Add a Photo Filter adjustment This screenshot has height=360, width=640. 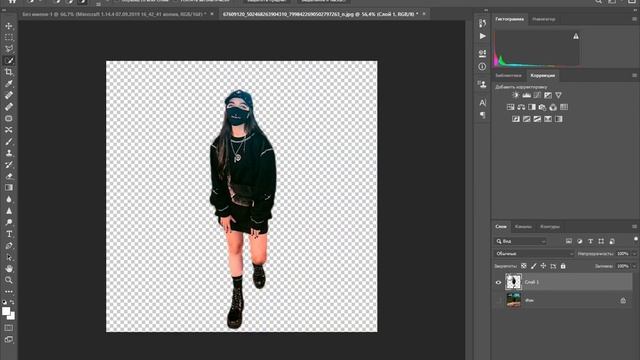[x=542, y=107]
